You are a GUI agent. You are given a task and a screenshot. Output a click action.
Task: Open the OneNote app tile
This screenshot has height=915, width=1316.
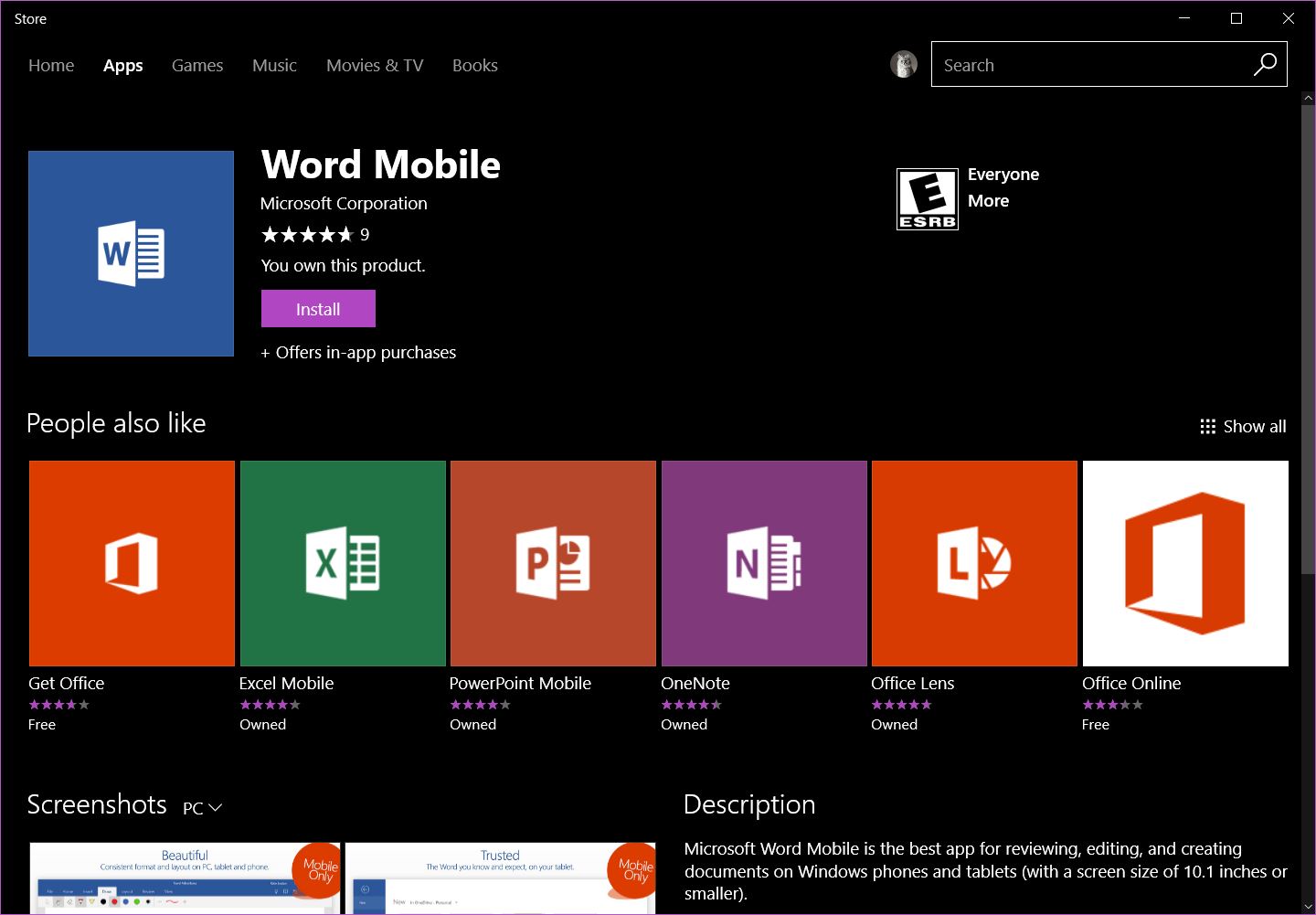point(764,563)
